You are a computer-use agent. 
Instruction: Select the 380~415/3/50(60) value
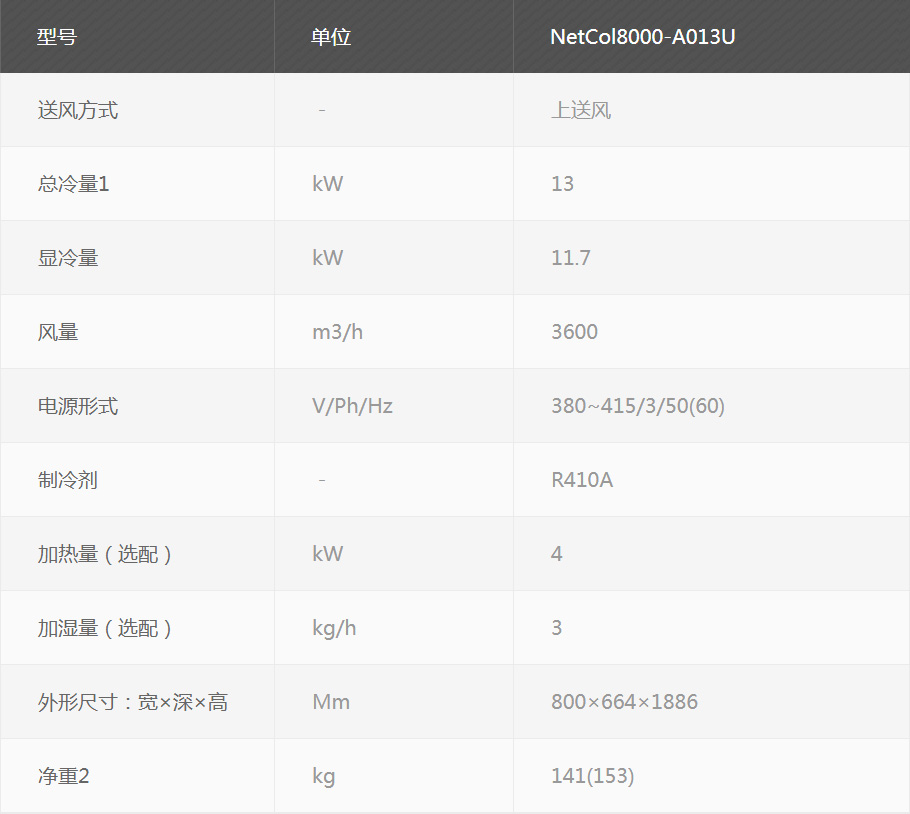tap(638, 406)
